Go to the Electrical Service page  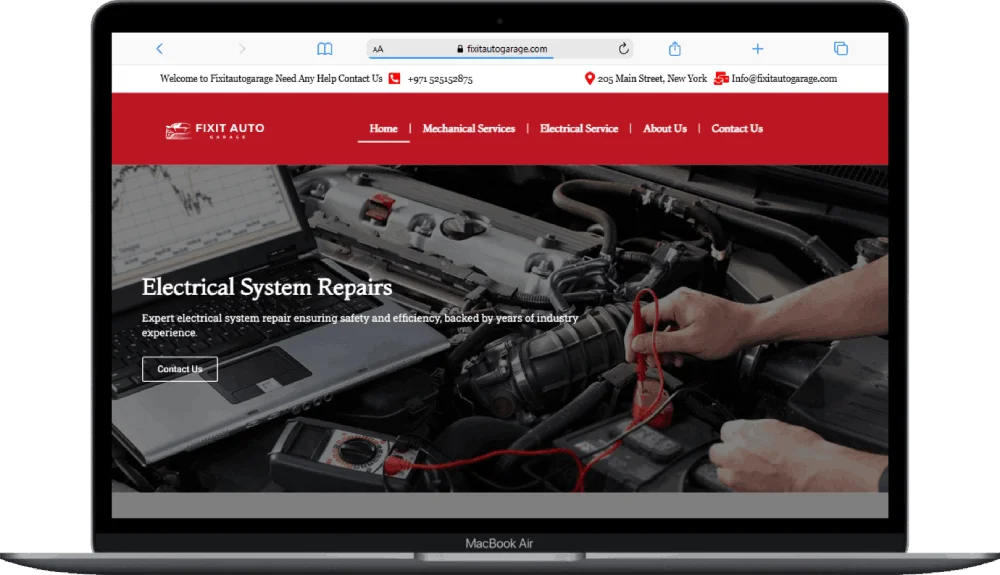coord(579,129)
